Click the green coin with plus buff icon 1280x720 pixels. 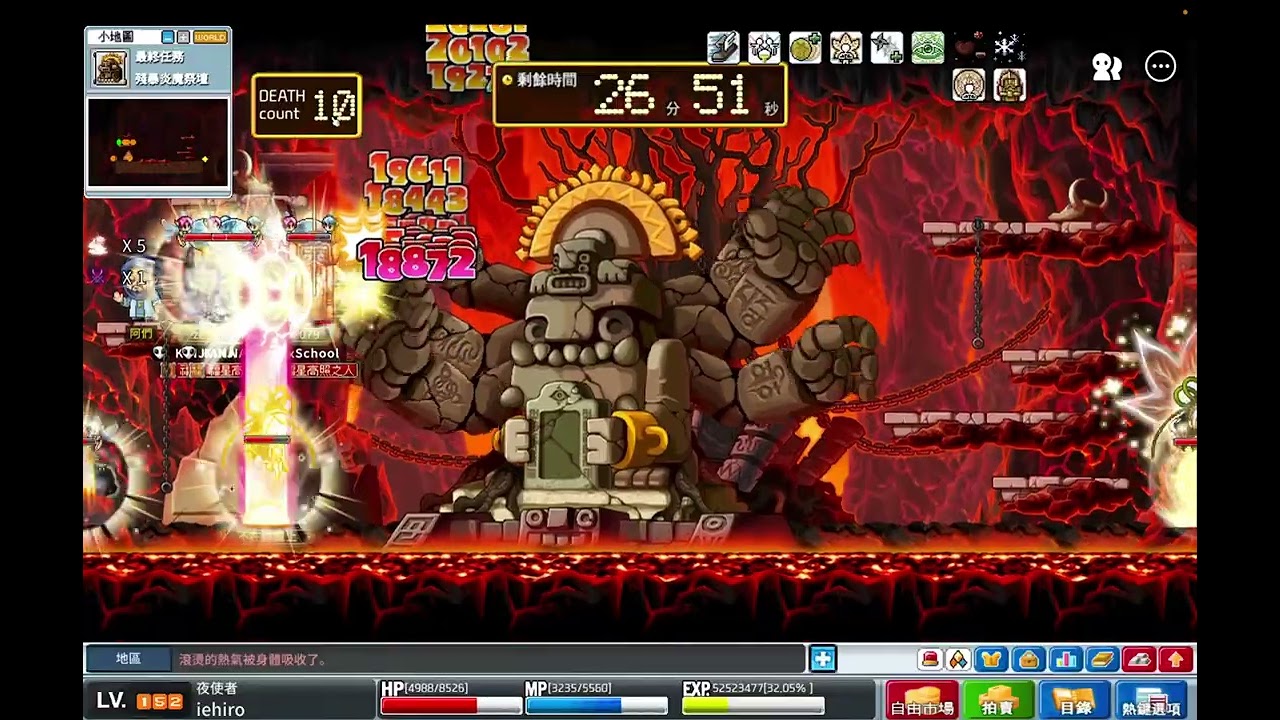coord(805,47)
